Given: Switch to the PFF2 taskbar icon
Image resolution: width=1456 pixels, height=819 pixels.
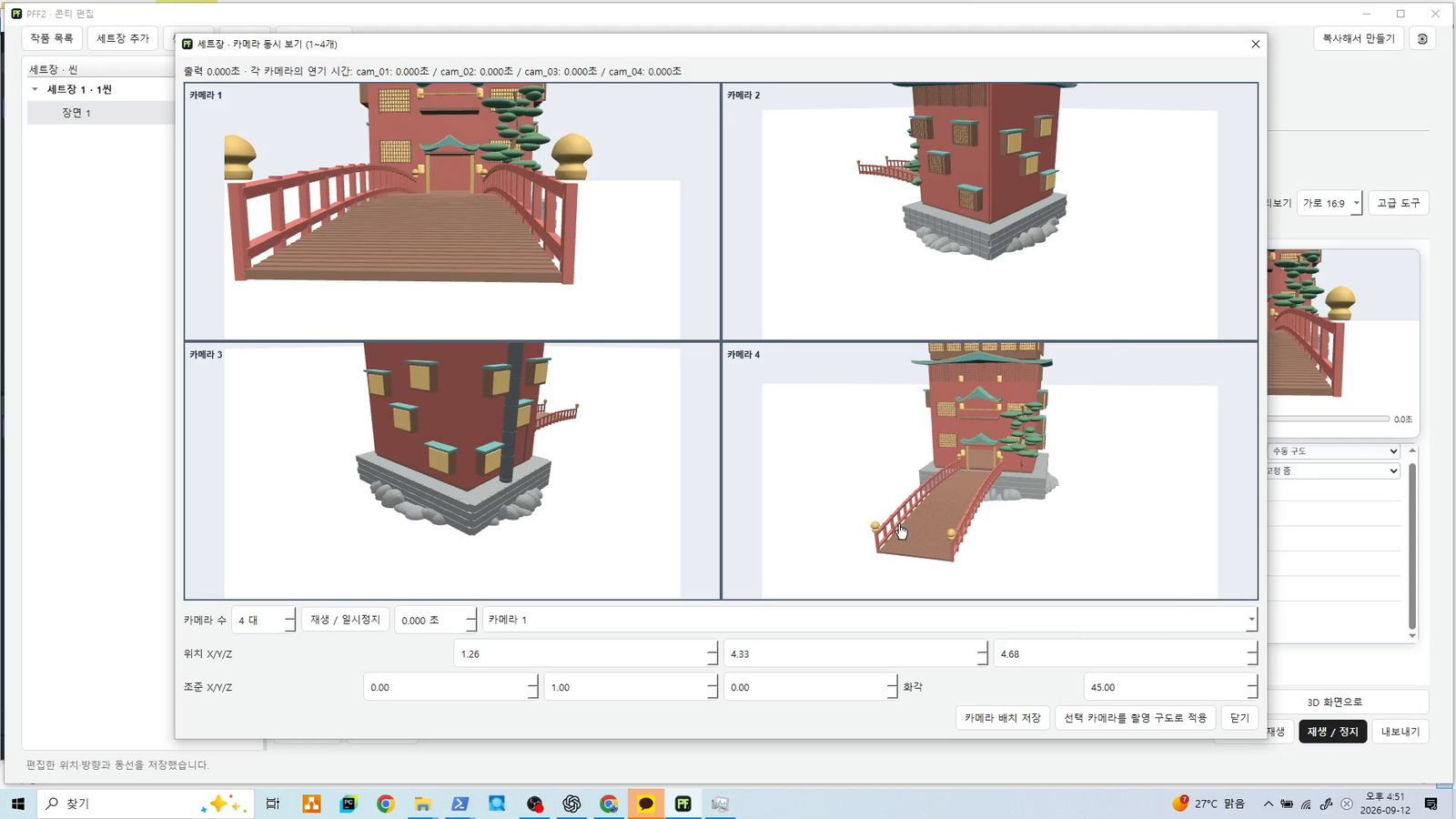Looking at the screenshot, I should (683, 804).
